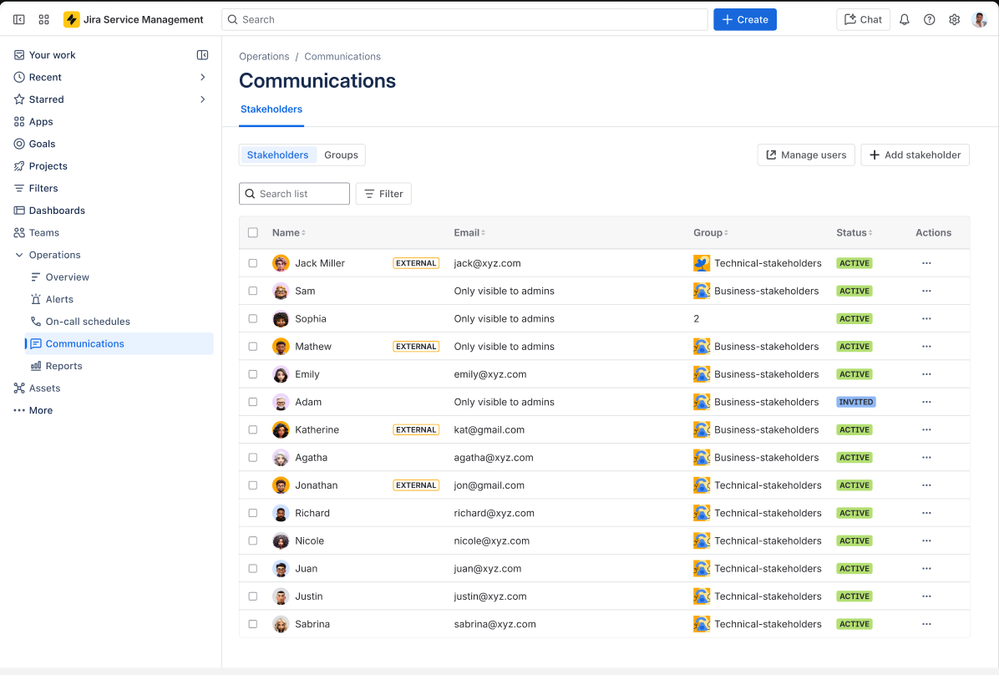The height and width of the screenshot is (675, 999).
Task: Collapse sidebar using top-left panel icon
Action: click(19, 20)
